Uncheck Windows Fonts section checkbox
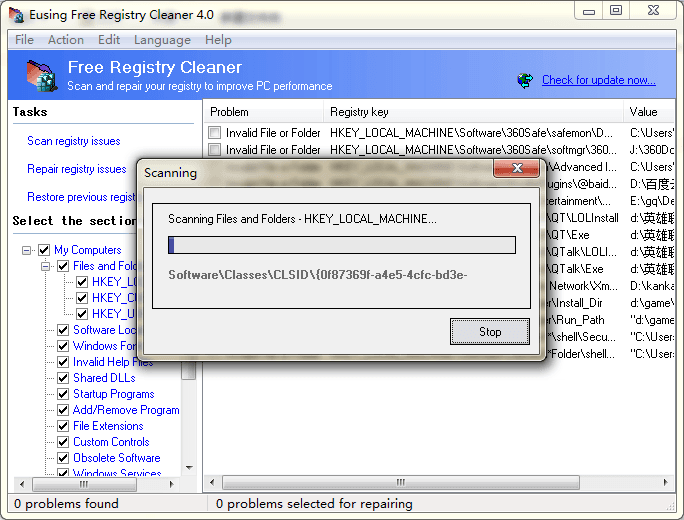Screen dimensions: 684x520 pos(63,346)
